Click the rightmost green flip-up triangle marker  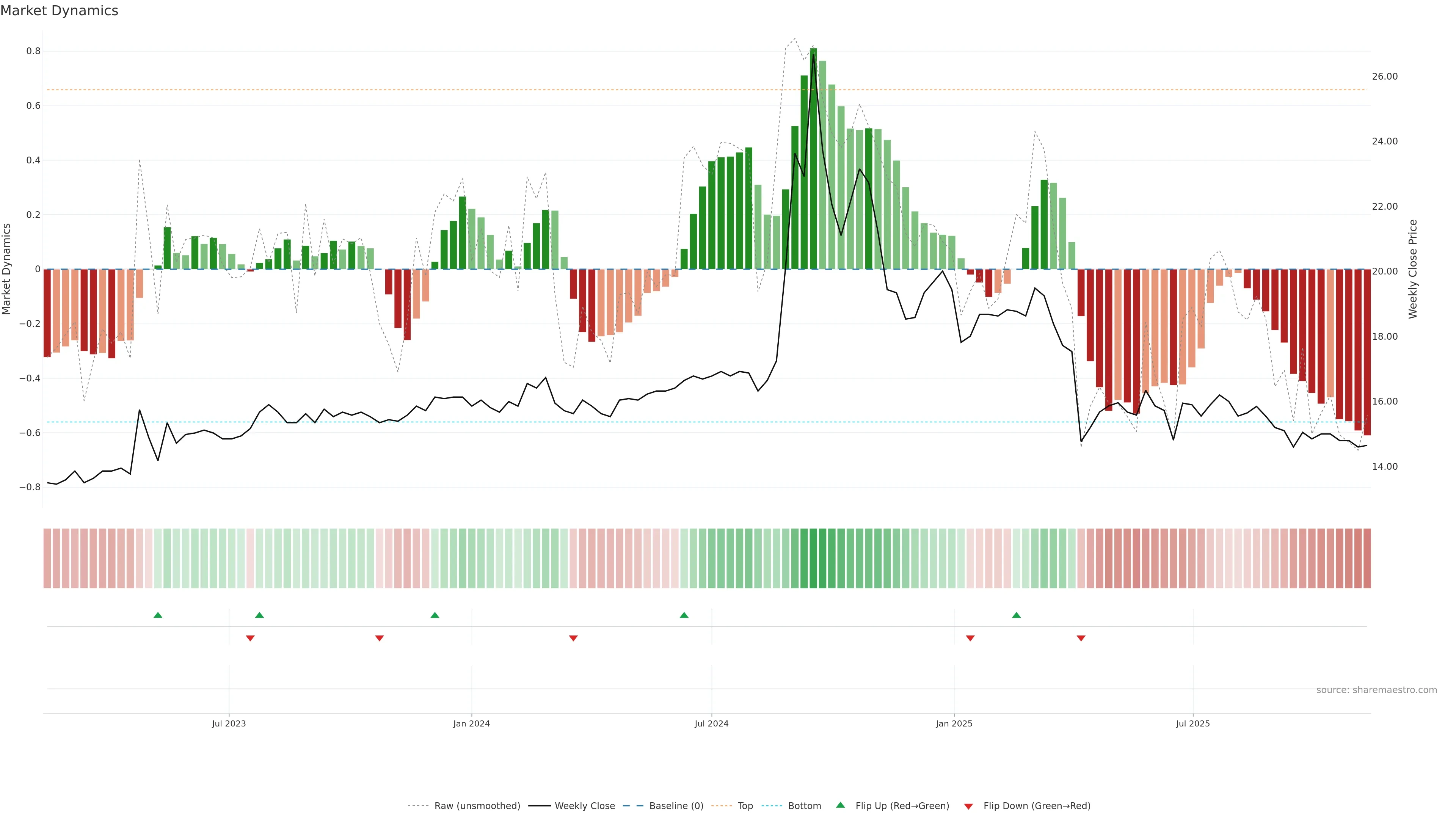(1016, 615)
